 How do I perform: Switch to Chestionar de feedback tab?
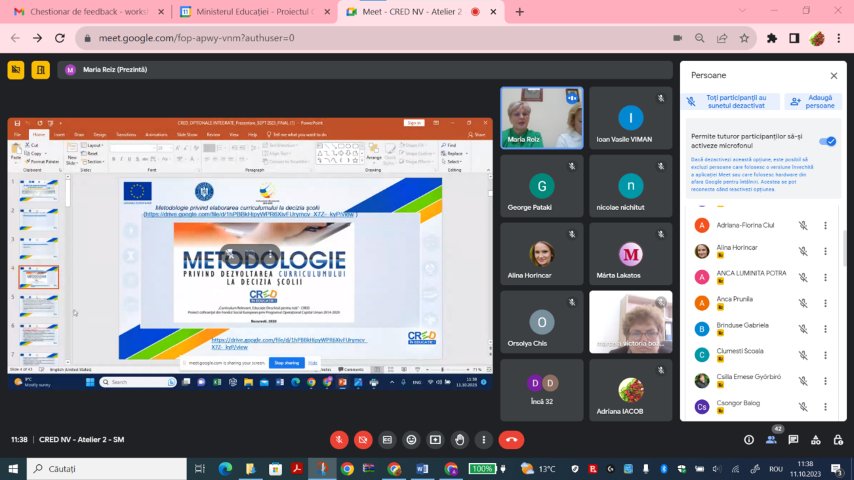click(x=84, y=12)
